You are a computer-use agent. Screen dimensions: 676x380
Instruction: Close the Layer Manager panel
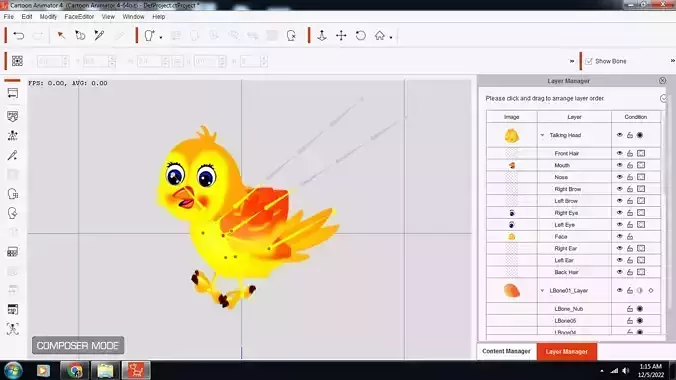point(663,81)
